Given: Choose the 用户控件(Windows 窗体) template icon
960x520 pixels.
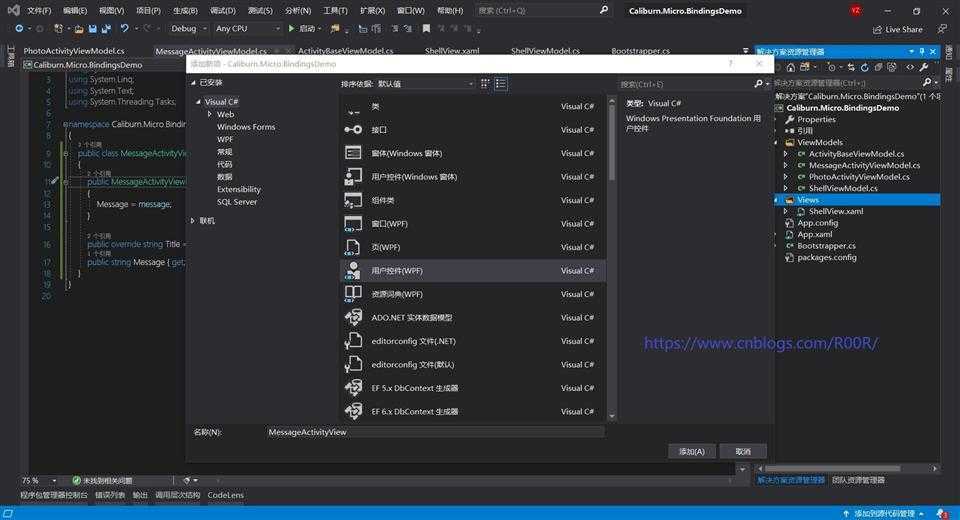Looking at the screenshot, I should click(x=353, y=177).
